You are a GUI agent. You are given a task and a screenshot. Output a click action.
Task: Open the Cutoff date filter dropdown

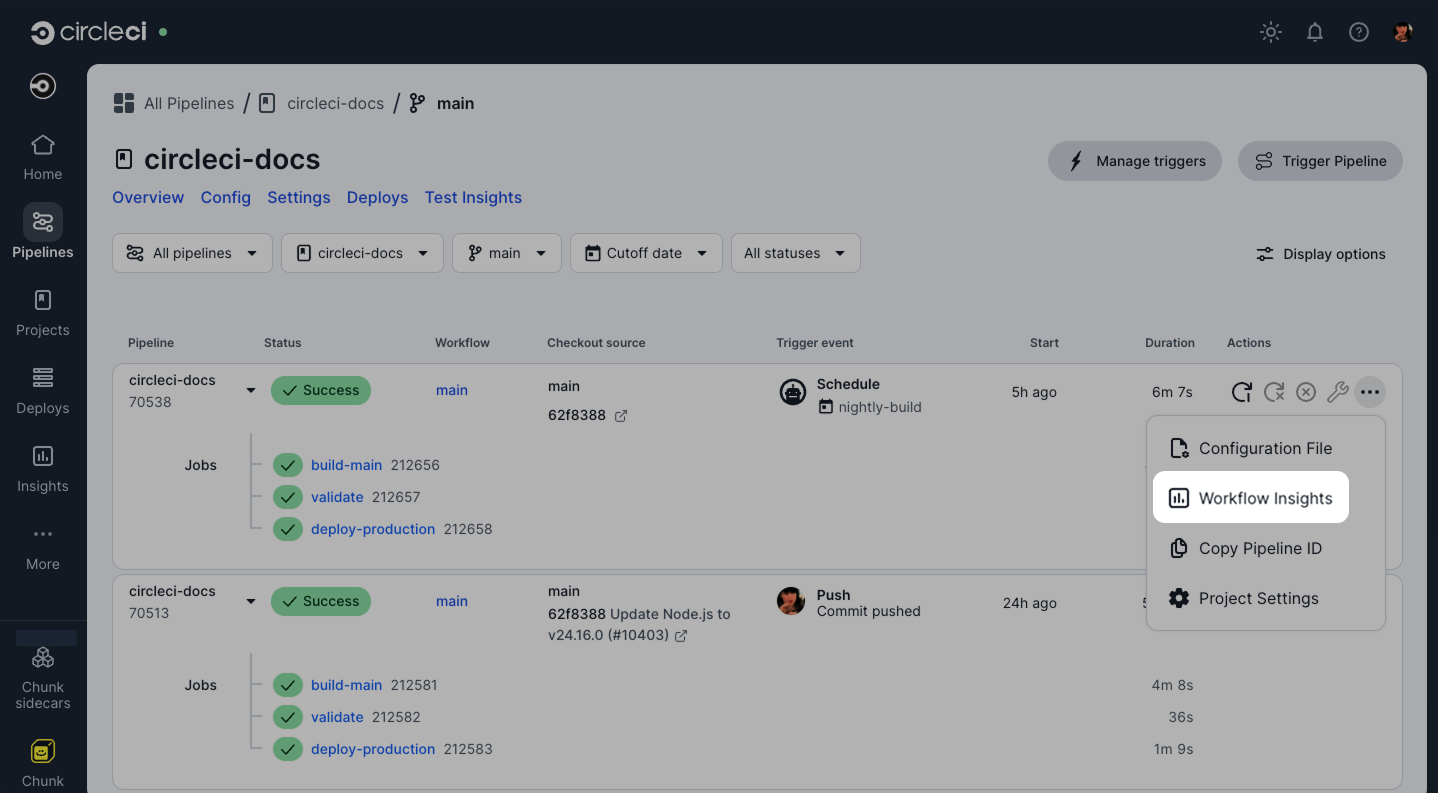(x=646, y=253)
